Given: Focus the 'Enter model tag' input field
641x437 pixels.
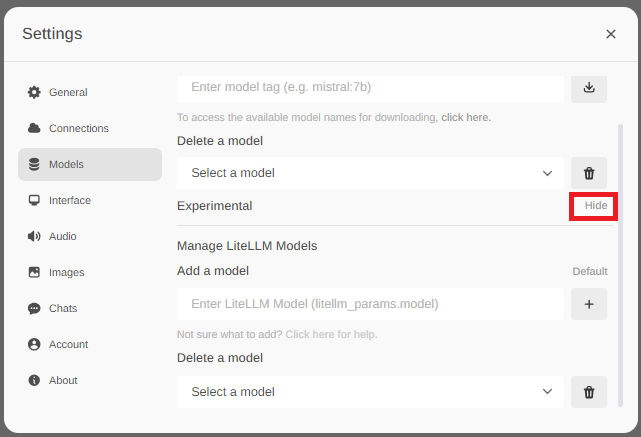Looking at the screenshot, I should click(370, 87).
